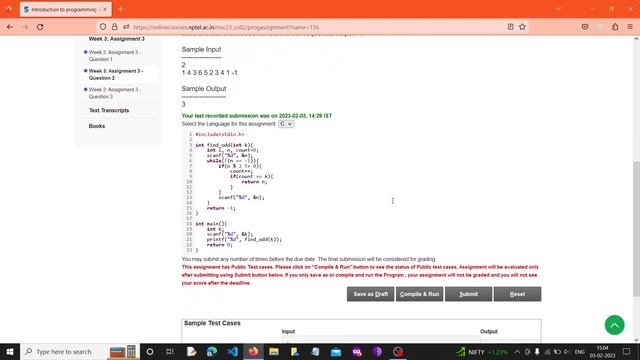This screenshot has width=640, height=360.
Task: Click the Firefox View icon in the tab bar
Action: (9, 9)
